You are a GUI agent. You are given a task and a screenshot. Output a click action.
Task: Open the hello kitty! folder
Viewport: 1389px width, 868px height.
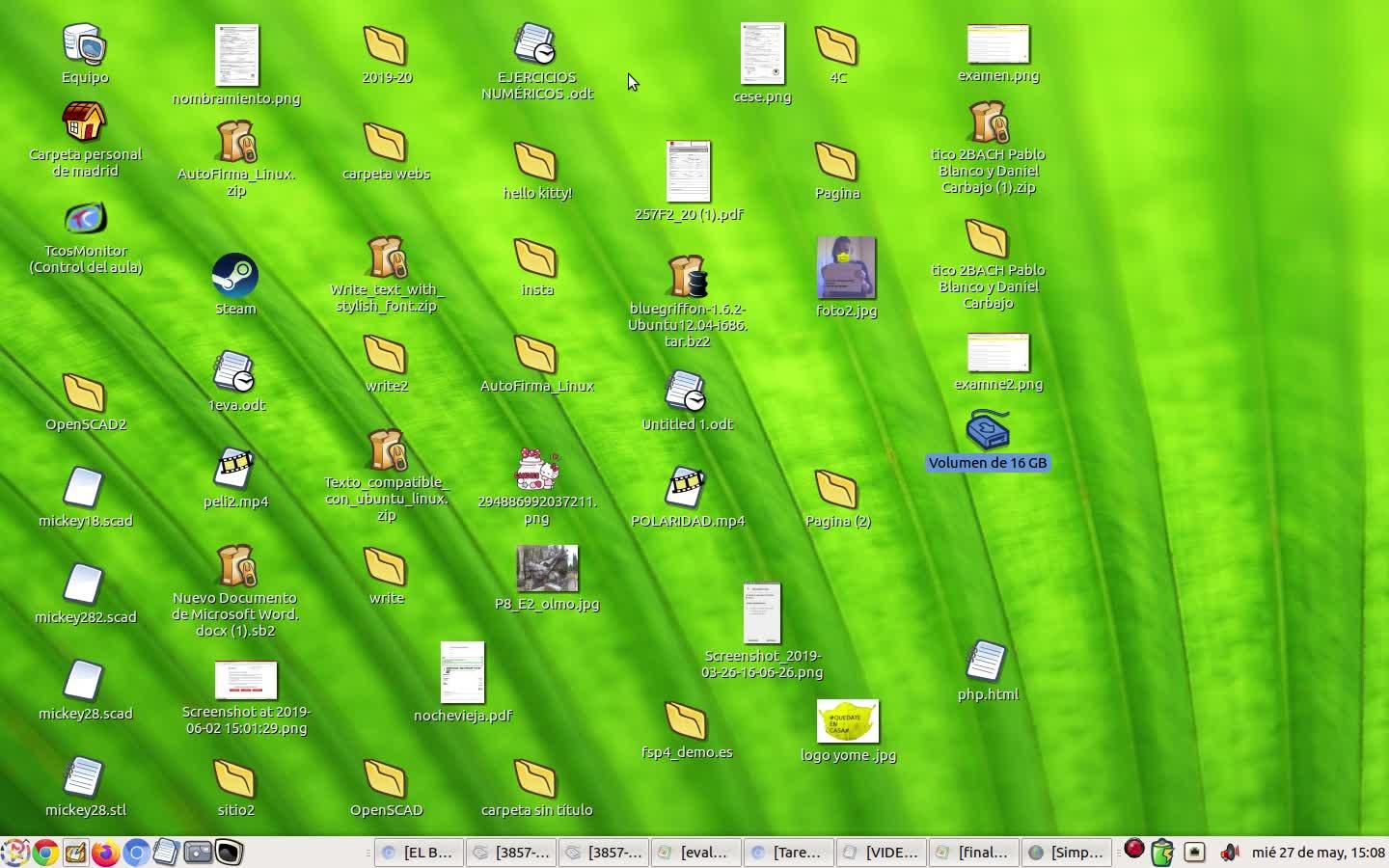click(x=536, y=162)
